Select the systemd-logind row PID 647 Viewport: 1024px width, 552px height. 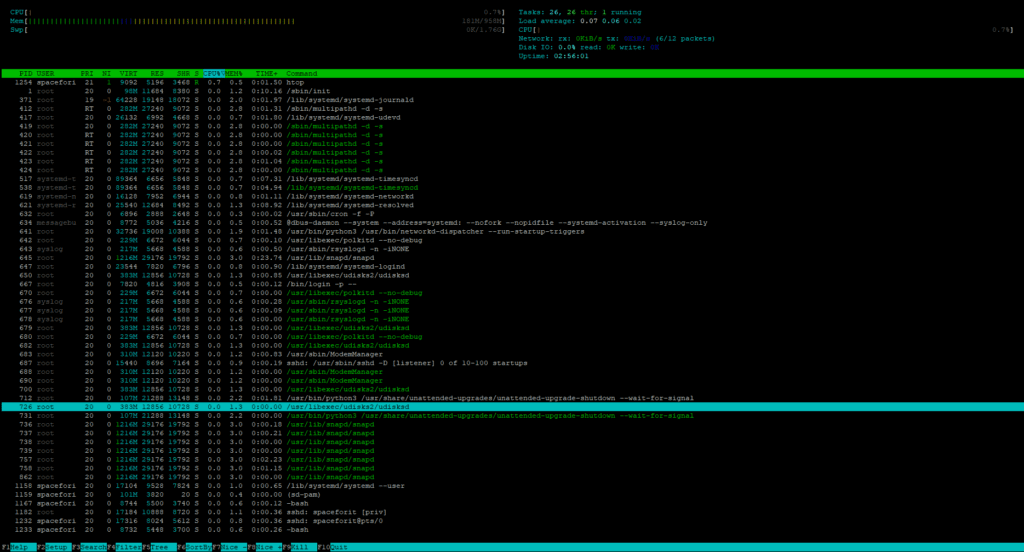click(512, 267)
